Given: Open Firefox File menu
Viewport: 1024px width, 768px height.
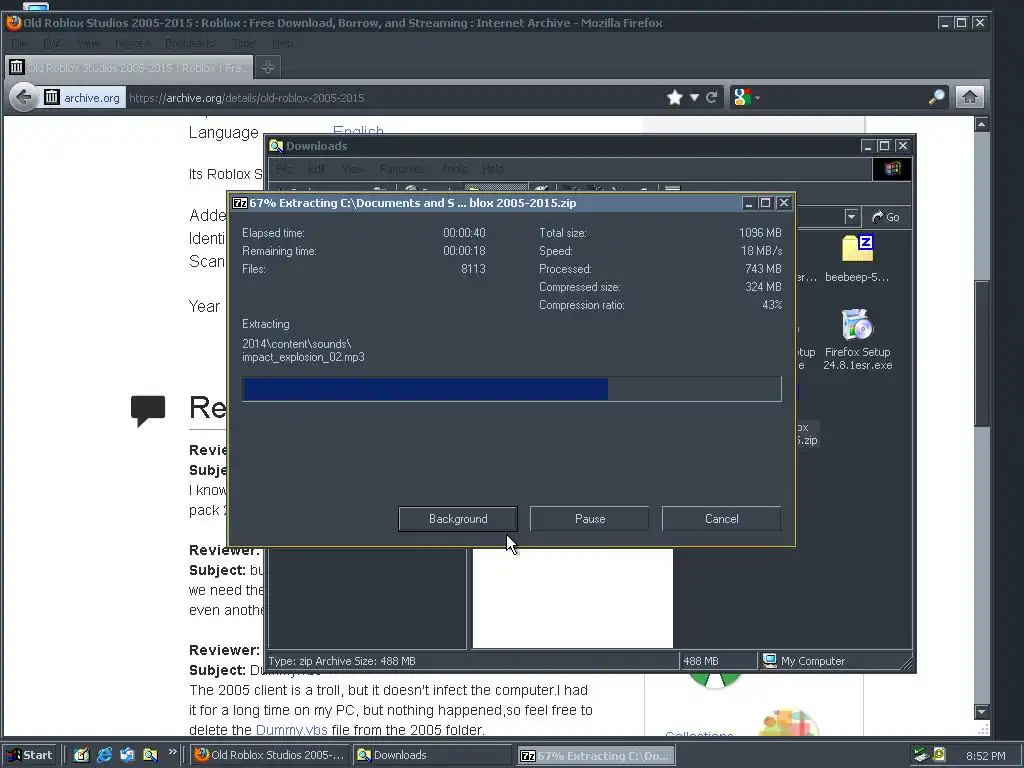Looking at the screenshot, I should 20,43.
